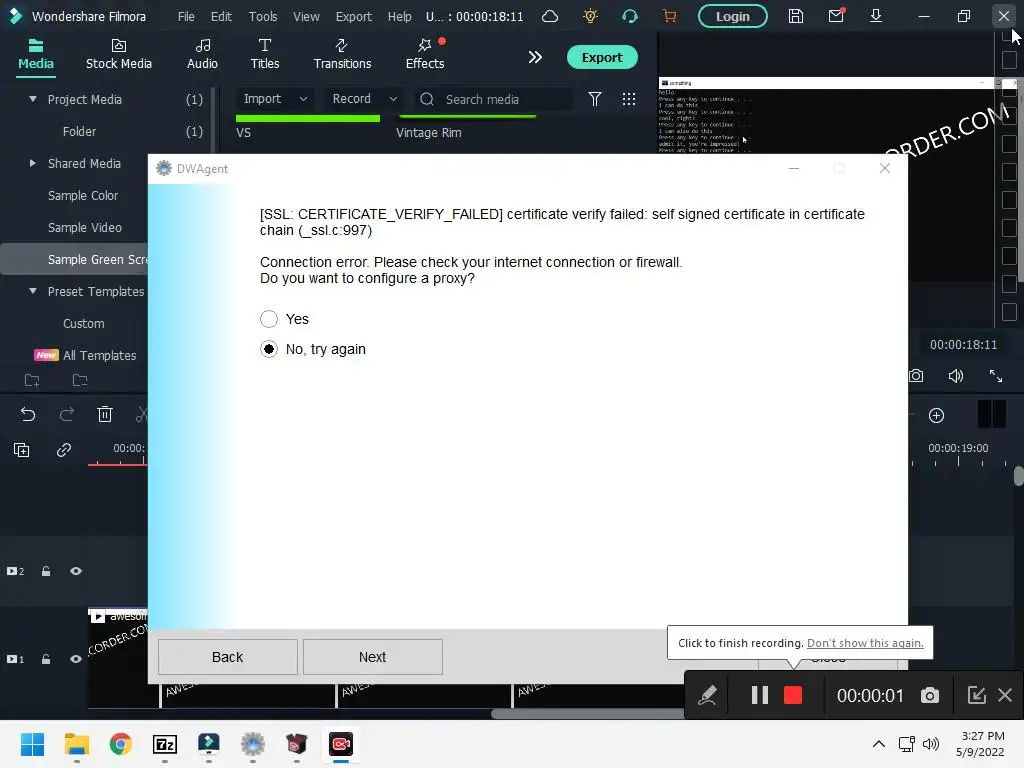Select Sample Video in sidebar
The height and width of the screenshot is (768, 1024).
84,227
